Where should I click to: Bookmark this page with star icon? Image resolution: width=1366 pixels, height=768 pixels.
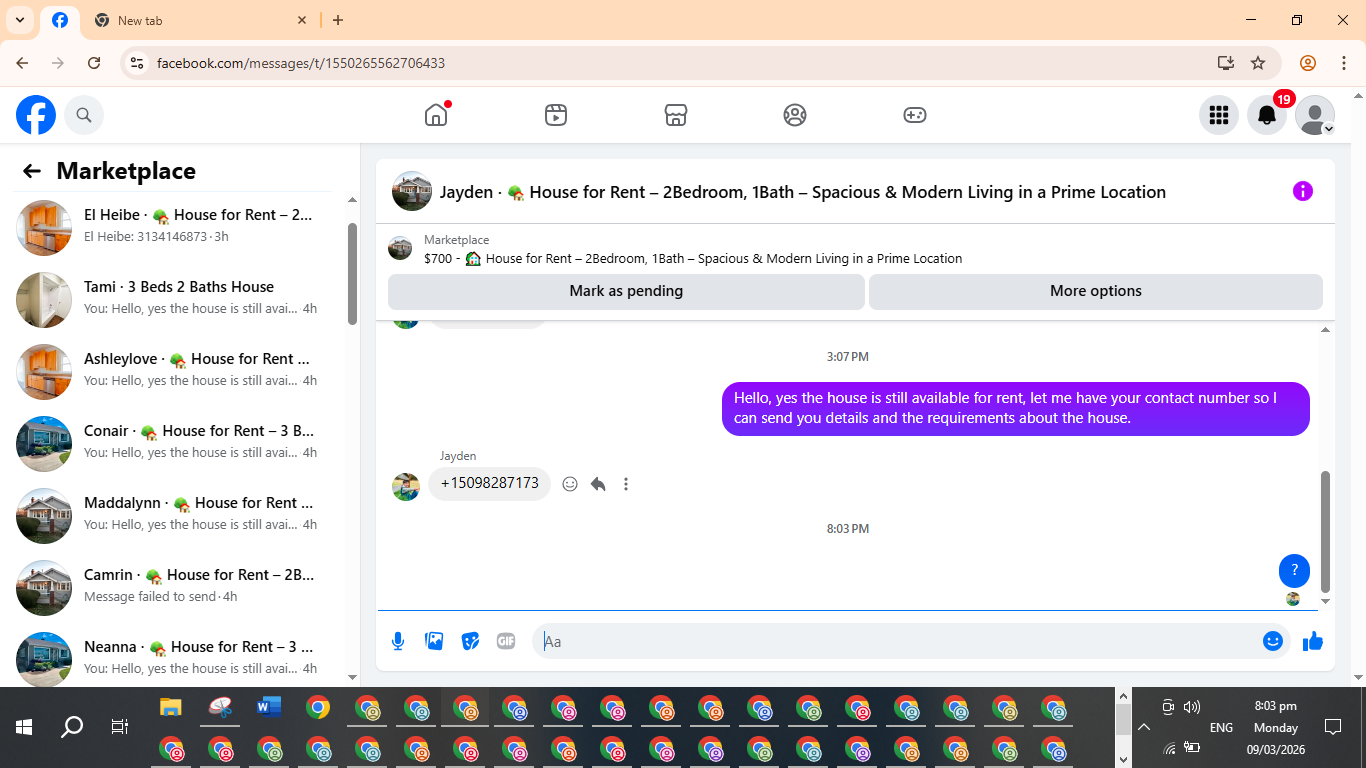click(1258, 63)
